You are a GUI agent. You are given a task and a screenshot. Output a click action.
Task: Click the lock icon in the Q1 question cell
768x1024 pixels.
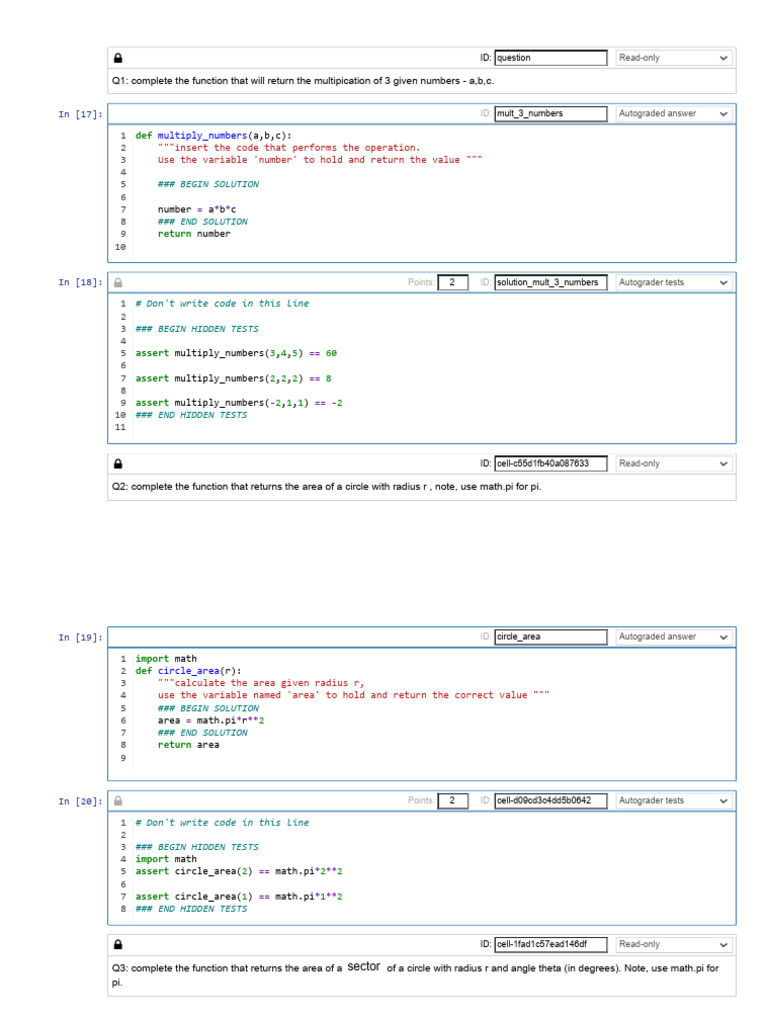[x=118, y=58]
